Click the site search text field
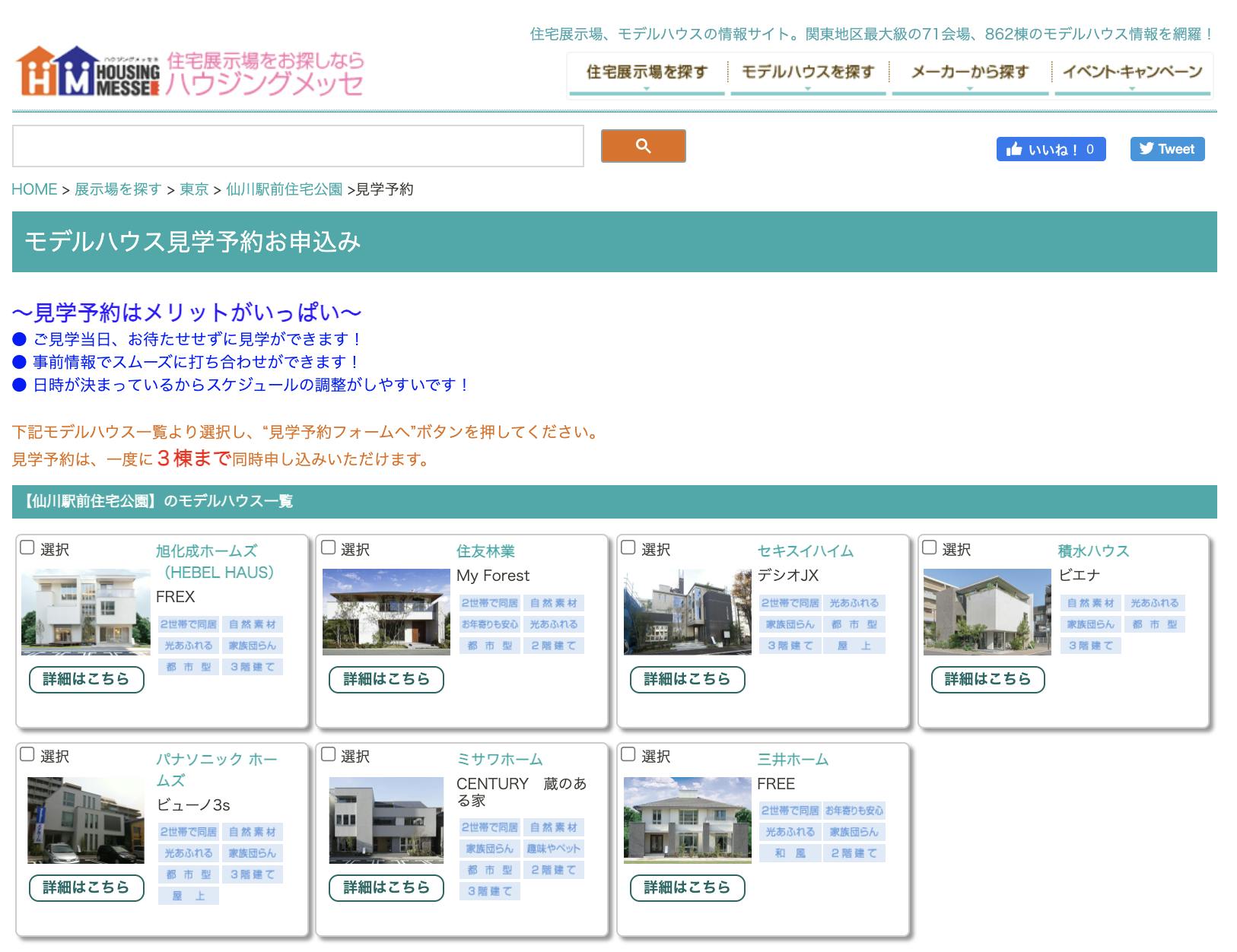Viewport: 1237px width, 952px height. coord(297,146)
